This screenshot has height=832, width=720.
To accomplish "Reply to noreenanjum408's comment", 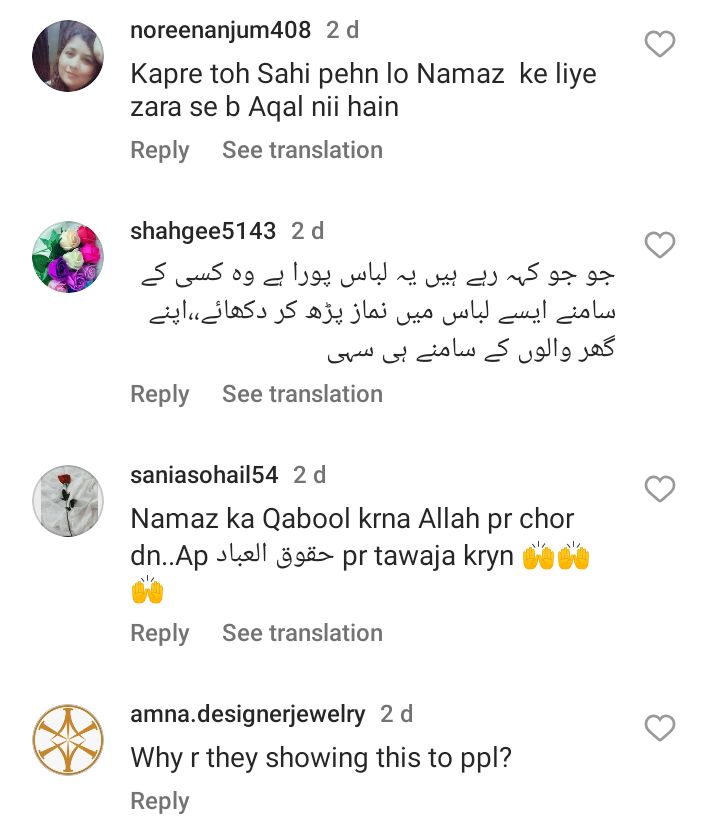I will pos(159,150).
